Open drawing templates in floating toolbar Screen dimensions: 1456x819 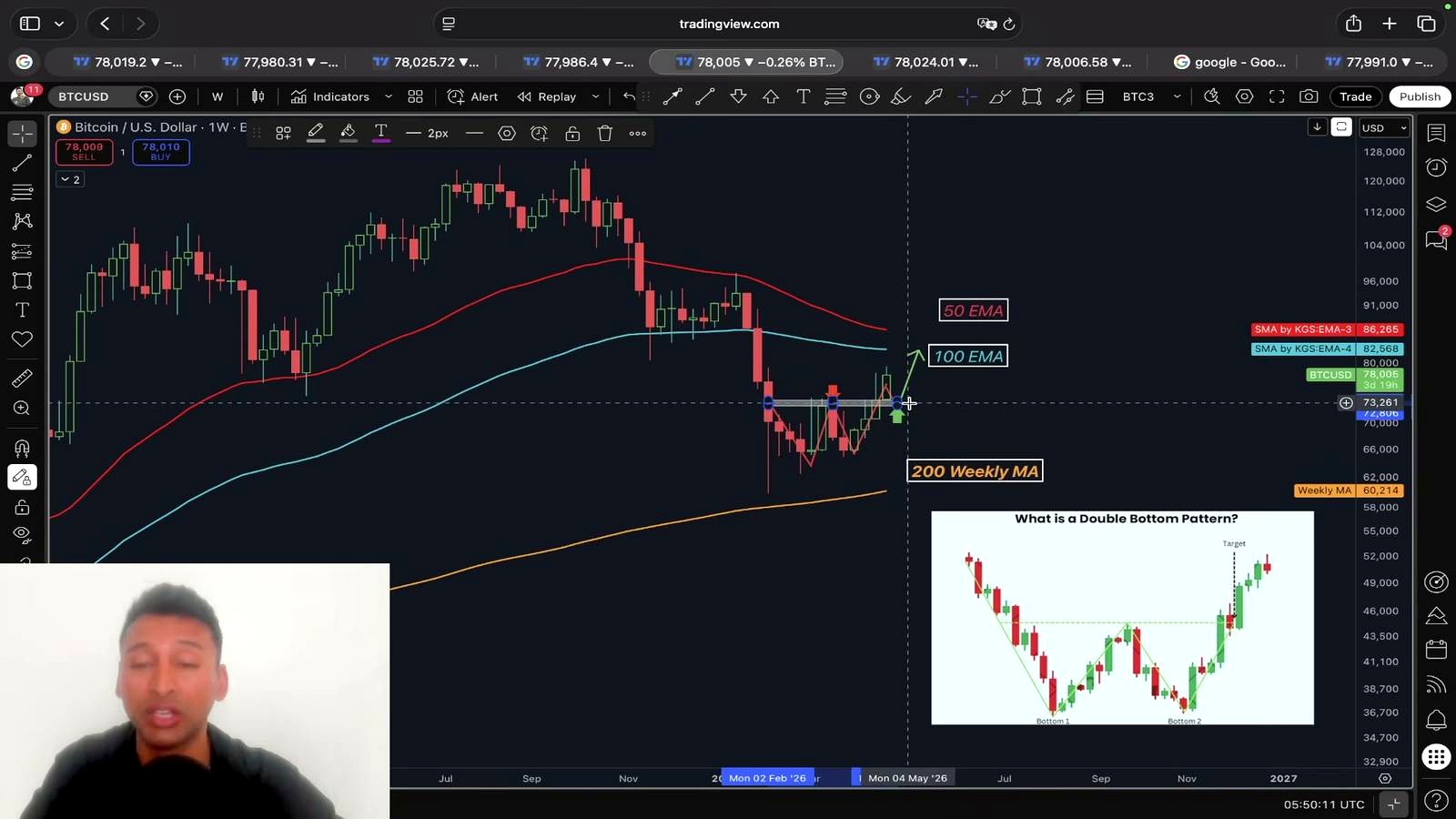click(283, 134)
